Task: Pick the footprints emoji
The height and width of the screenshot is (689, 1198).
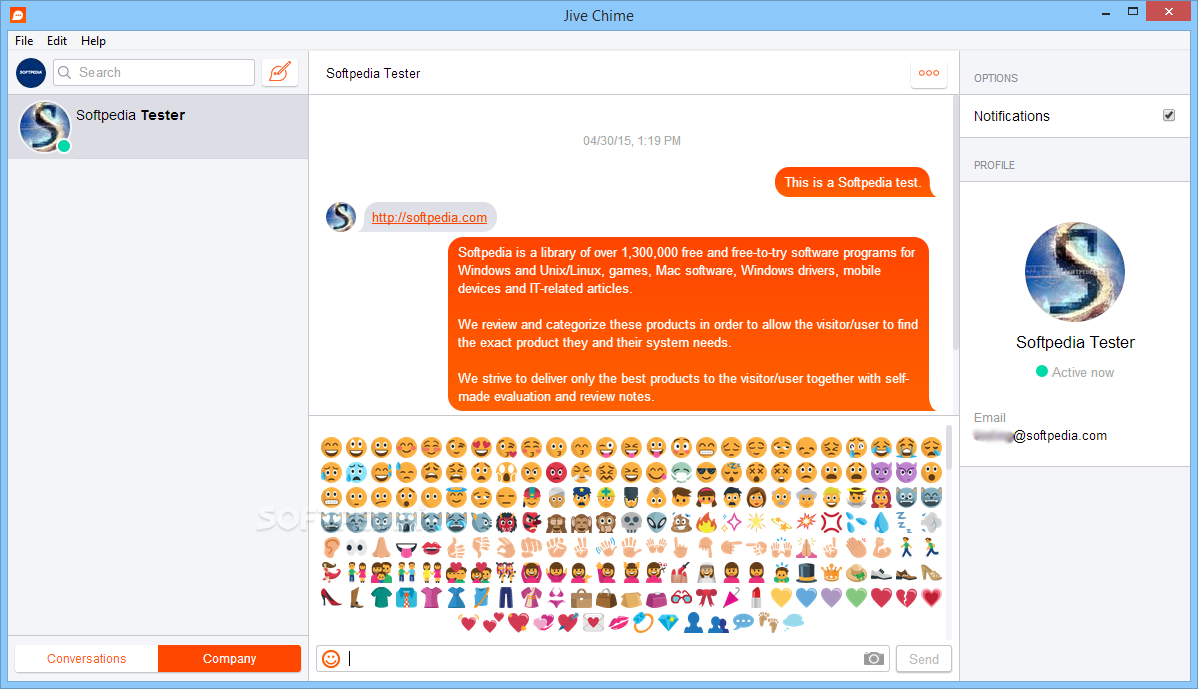Action: pos(769,623)
